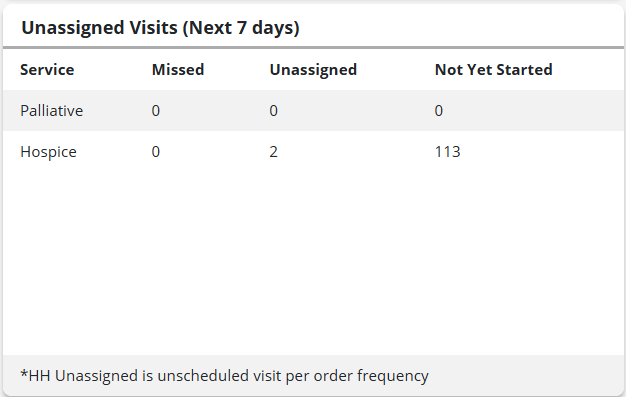Viewport: 626px width, 397px height.
Task: Click the Not Yet Started column header
Action: pos(493,69)
